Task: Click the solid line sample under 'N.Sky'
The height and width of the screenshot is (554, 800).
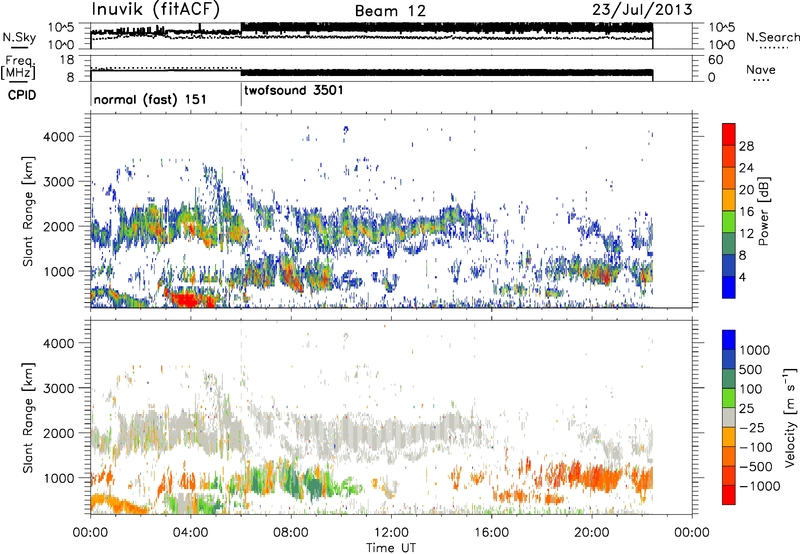Action: pos(19,47)
